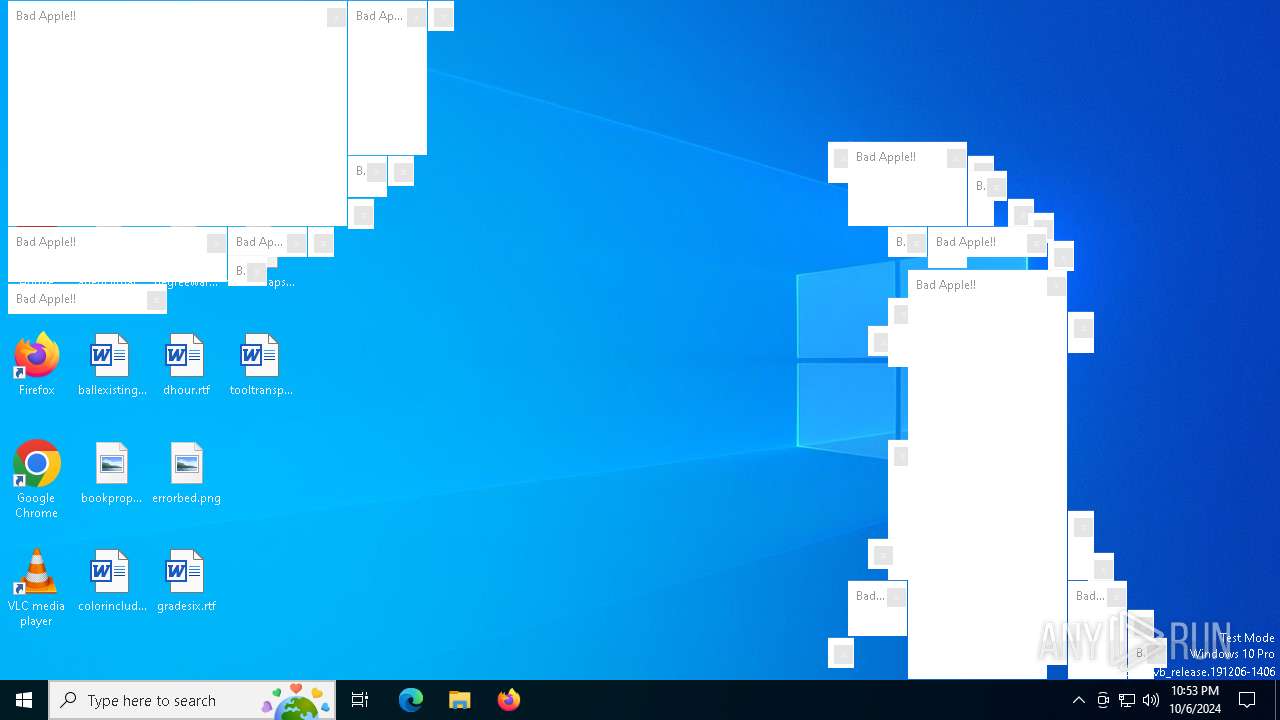
Task: Open Task View from taskbar
Action: [x=360, y=700]
